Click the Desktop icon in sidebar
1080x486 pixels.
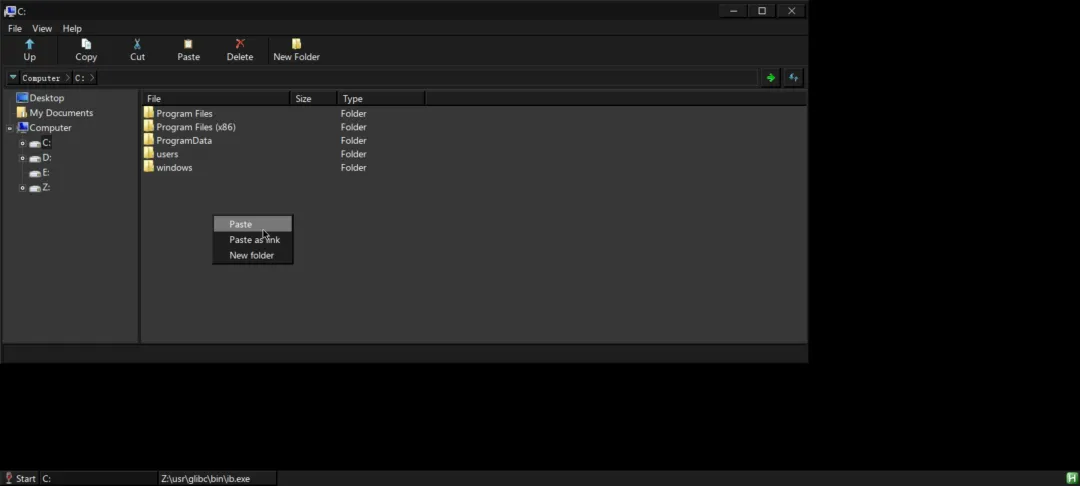coord(22,98)
